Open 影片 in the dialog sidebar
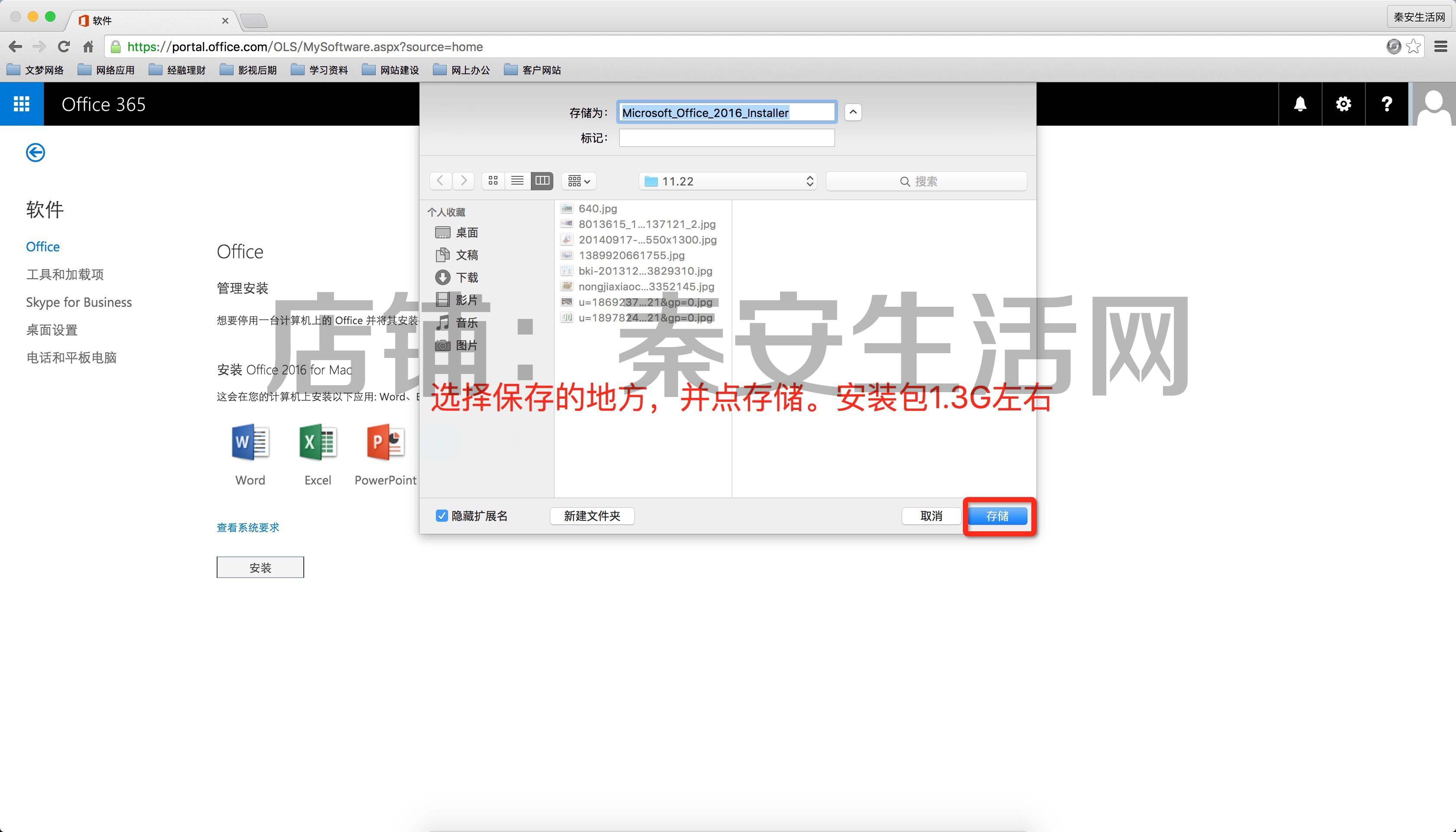This screenshot has width=1456, height=832. (457, 300)
